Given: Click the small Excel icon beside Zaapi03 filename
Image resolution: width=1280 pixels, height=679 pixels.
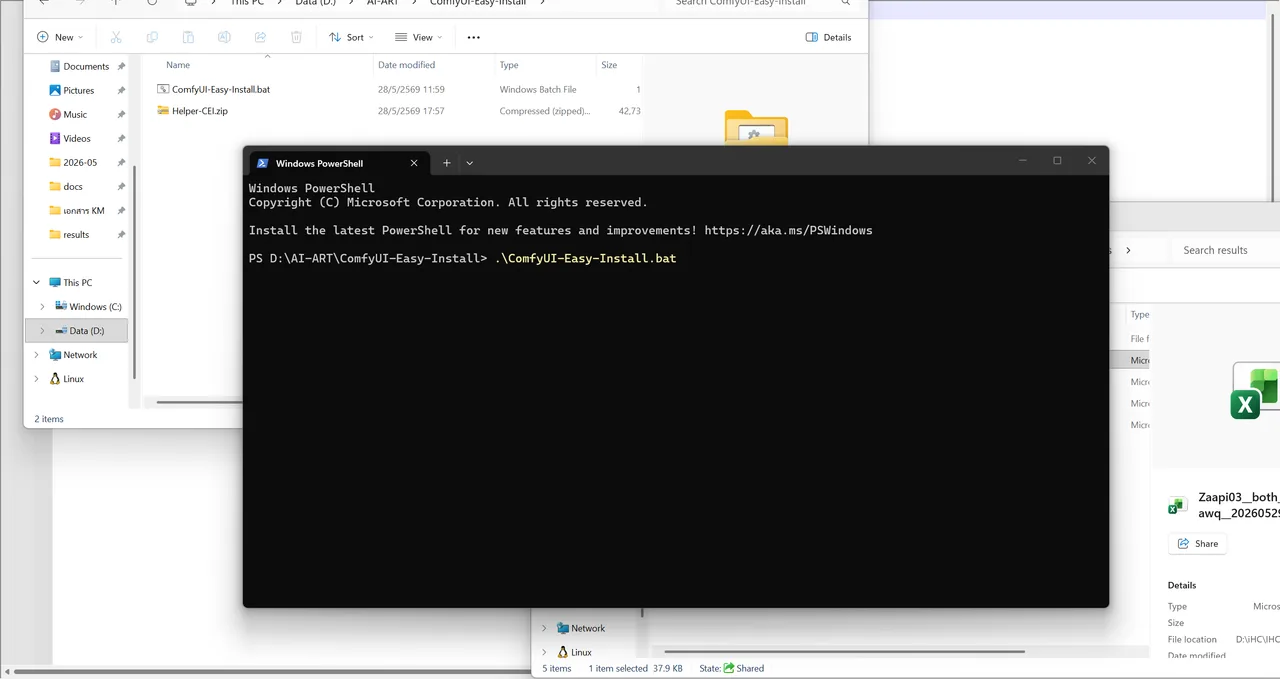Looking at the screenshot, I should click(x=1177, y=507).
